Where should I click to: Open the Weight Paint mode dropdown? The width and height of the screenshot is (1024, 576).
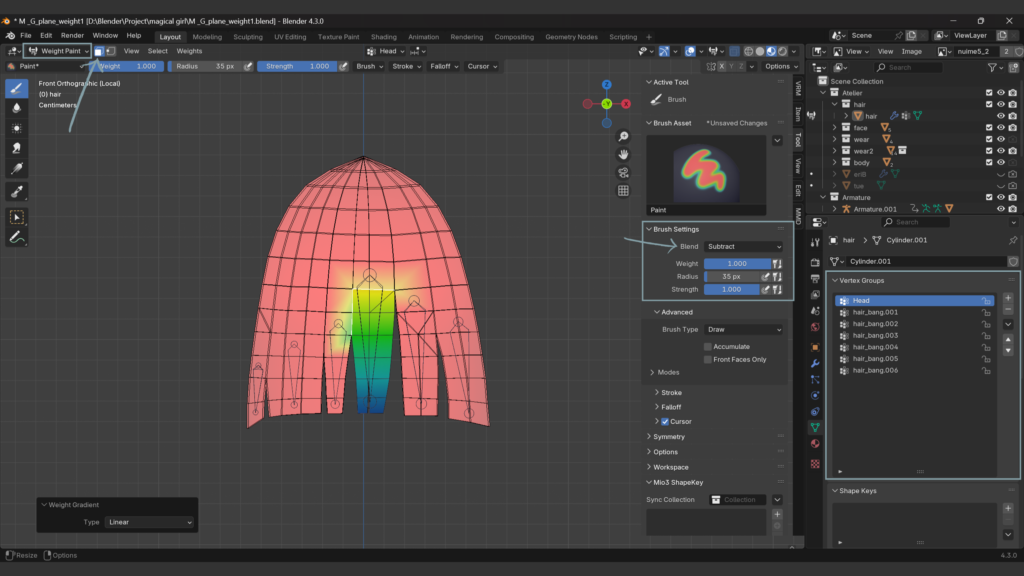click(x=59, y=51)
